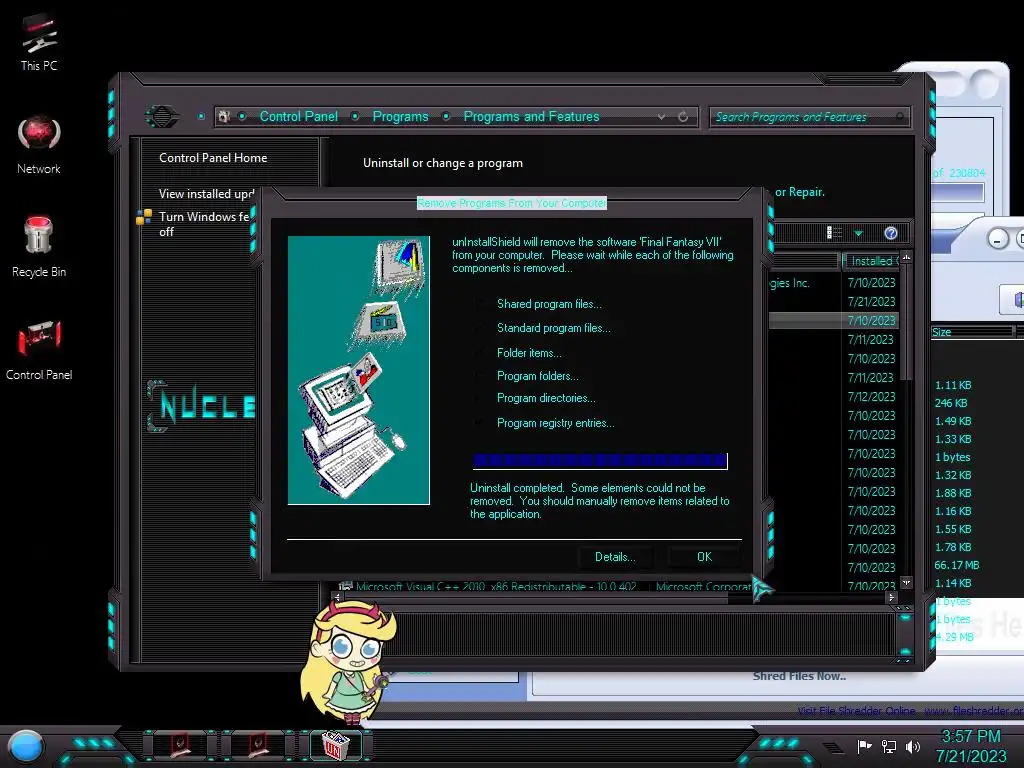Image resolution: width=1024 pixels, height=768 pixels.
Task: Open the taskbar clock showing 3:57 PM
Action: pyautogui.click(x=971, y=746)
